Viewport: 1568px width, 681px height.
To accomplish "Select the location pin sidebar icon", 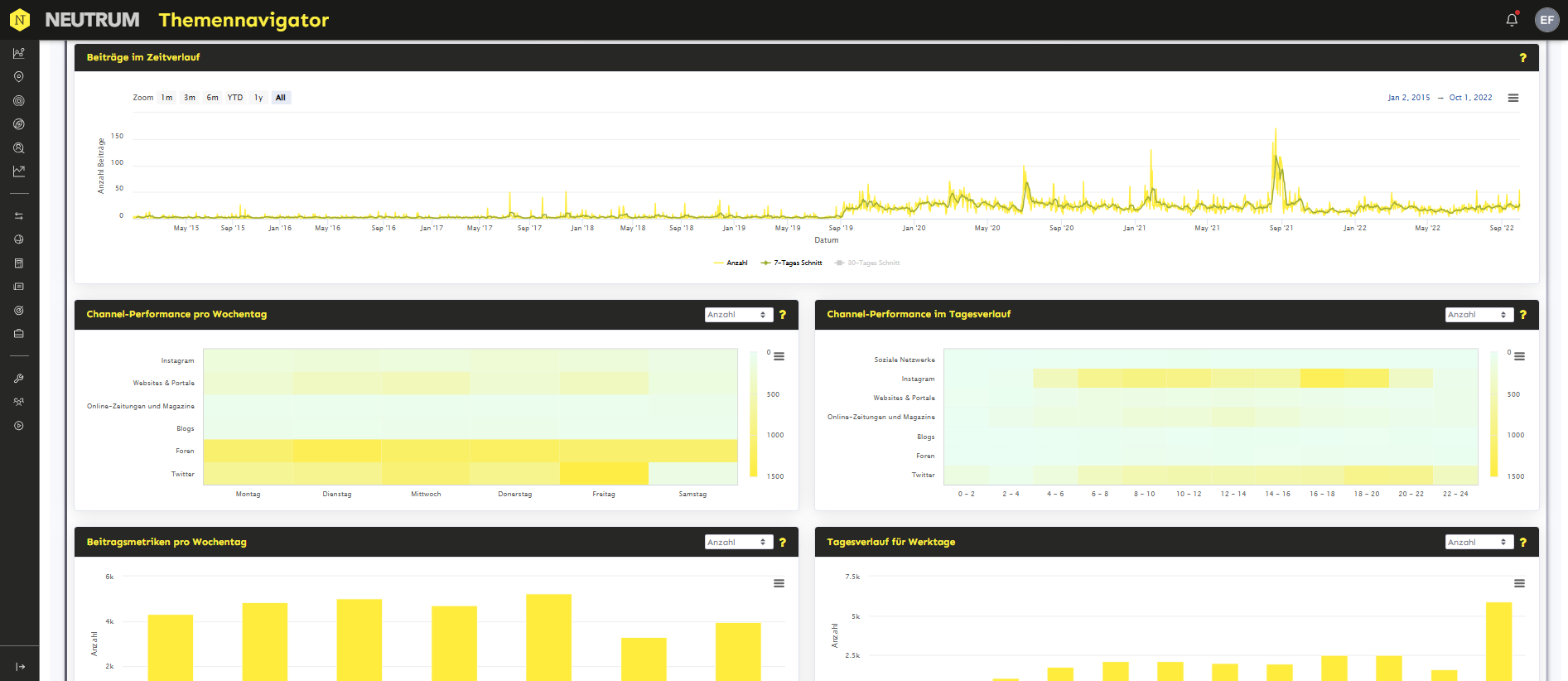I will coord(19,77).
